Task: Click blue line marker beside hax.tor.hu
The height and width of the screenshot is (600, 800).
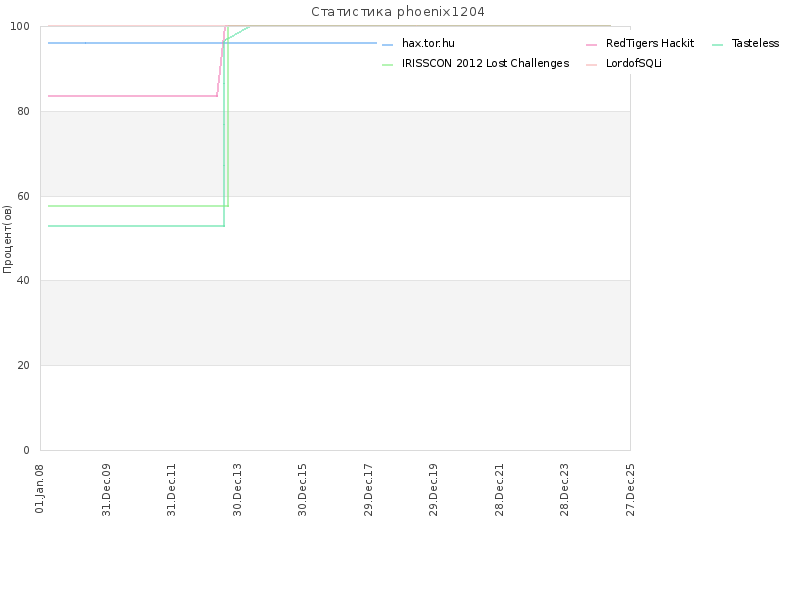Action: 388,45
